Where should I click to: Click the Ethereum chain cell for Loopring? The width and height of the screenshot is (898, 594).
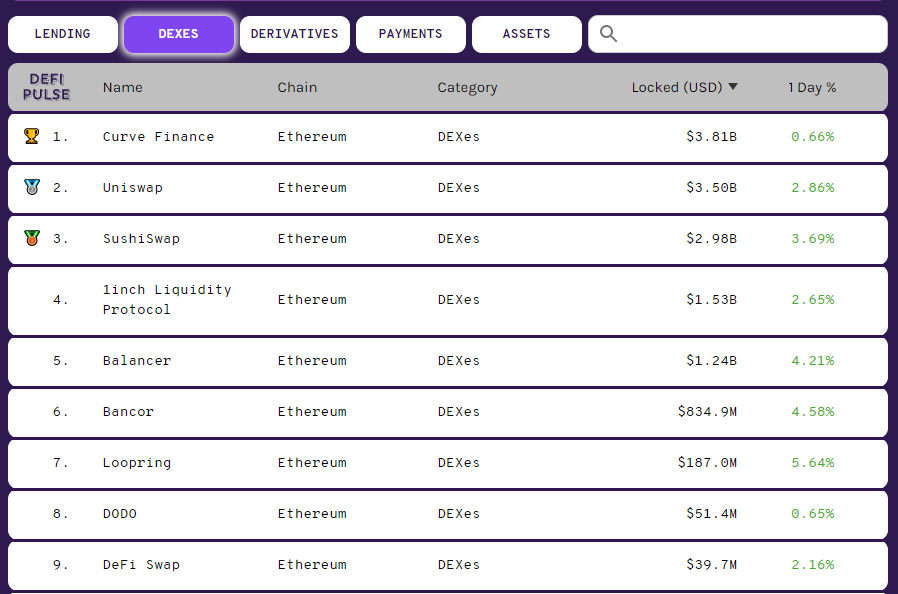click(x=312, y=463)
